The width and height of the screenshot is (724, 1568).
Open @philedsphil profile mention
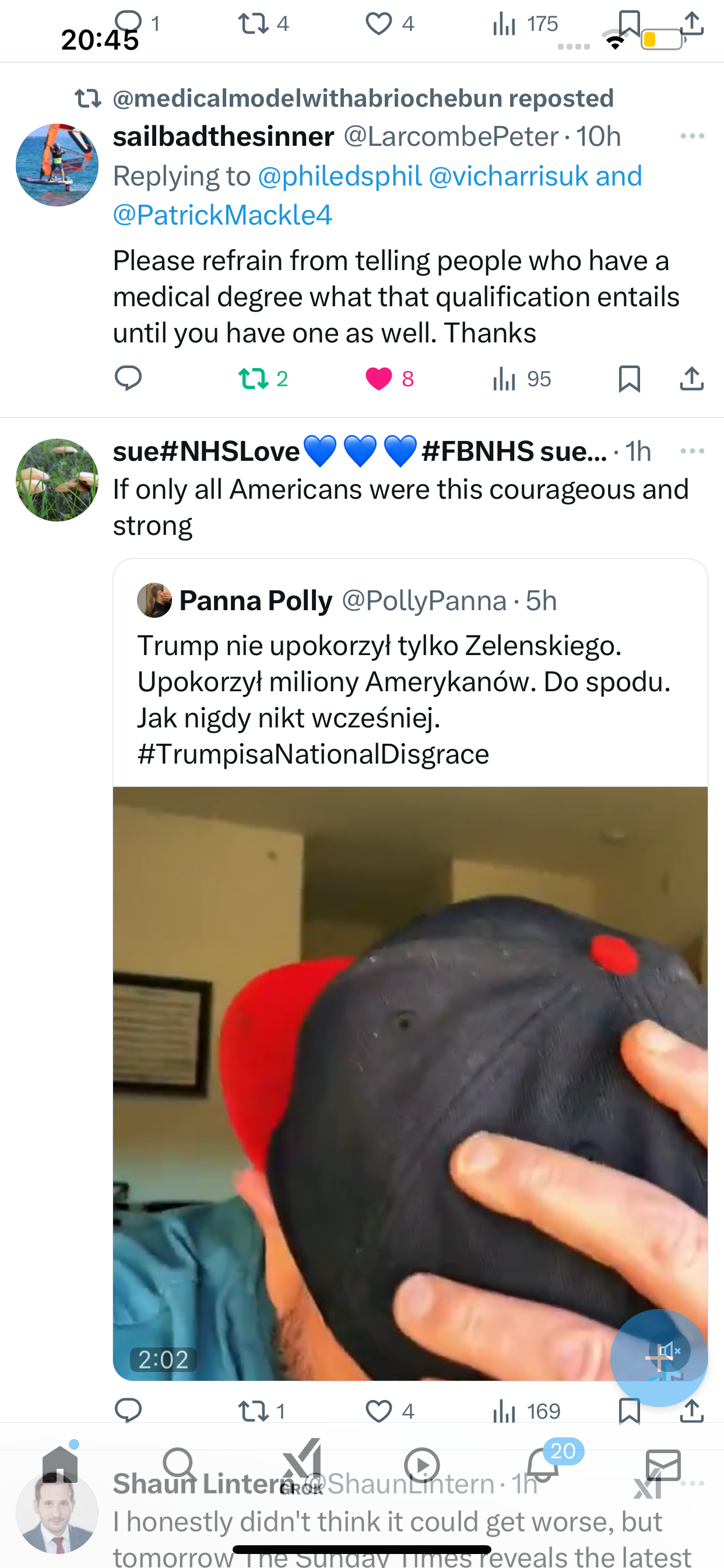[339, 176]
